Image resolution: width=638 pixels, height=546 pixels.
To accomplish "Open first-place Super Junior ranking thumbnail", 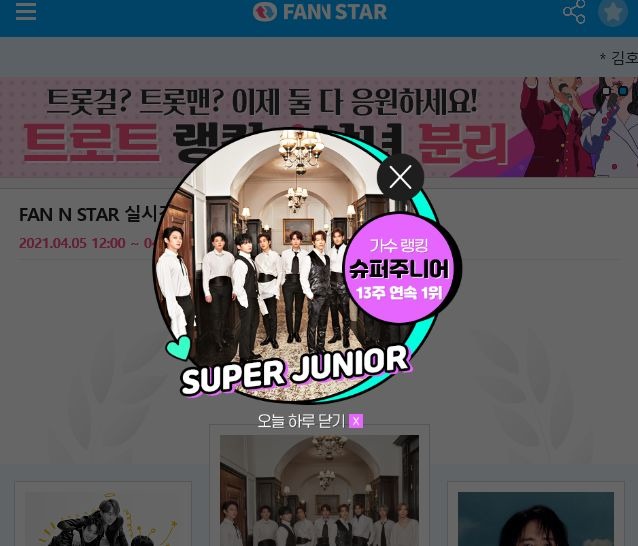I will [x=319, y=490].
